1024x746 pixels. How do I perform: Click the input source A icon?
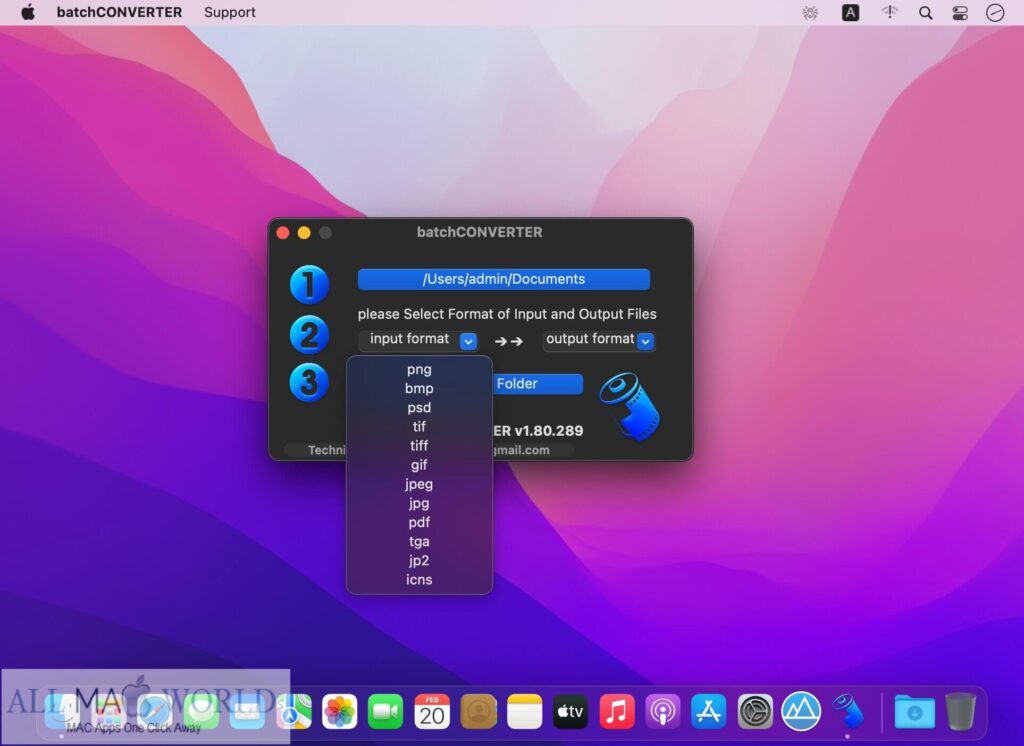pyautogui.click(x=850, y=12)
